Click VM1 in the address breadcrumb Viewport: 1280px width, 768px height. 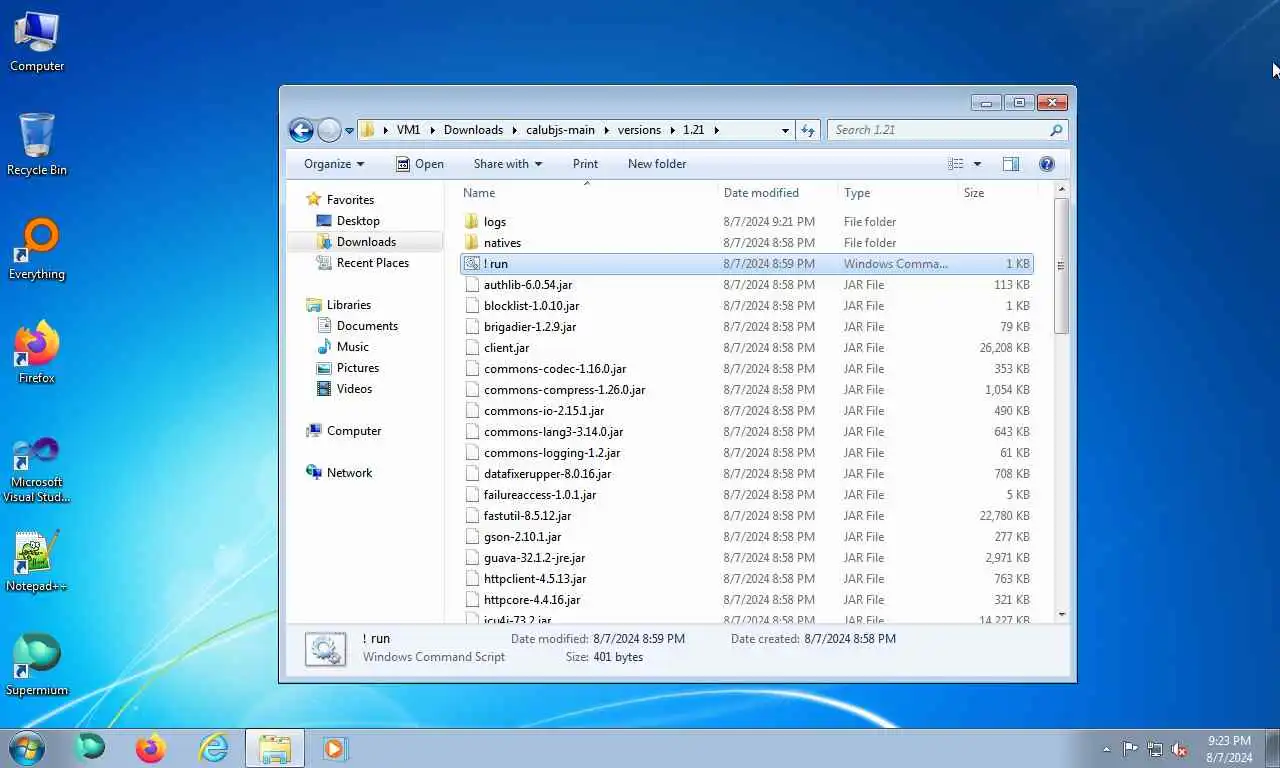coord(408,130)
